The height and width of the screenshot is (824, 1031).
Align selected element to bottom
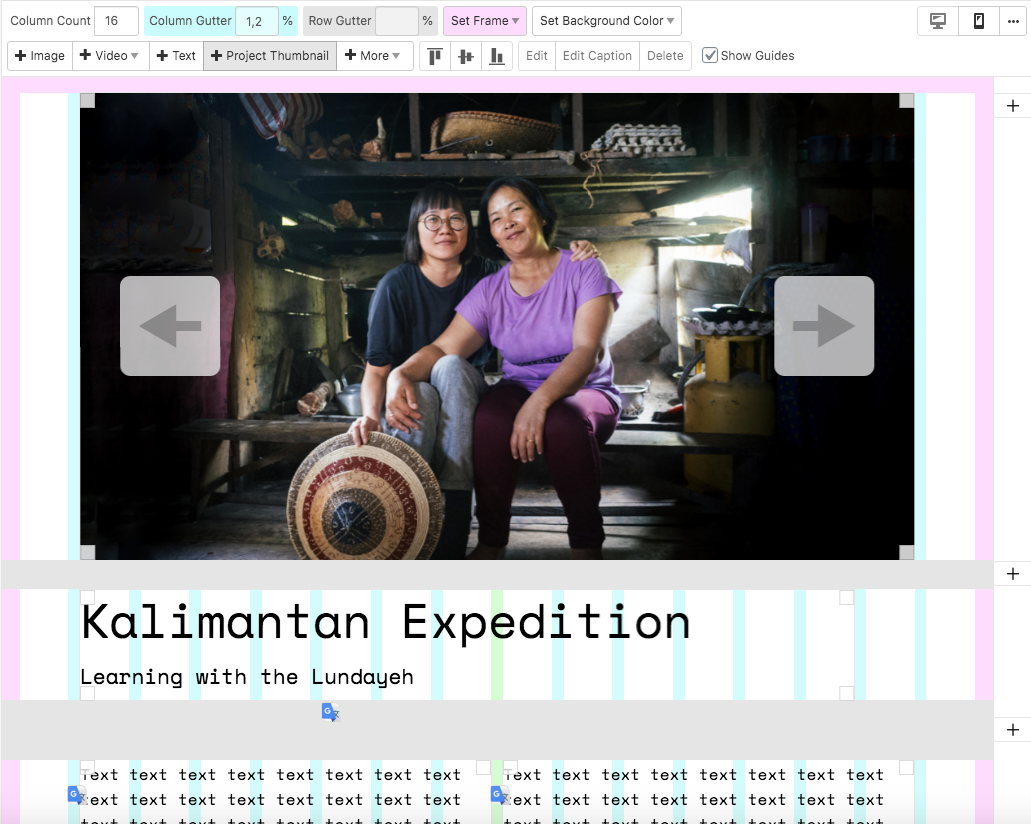click(x=496, y=56)
